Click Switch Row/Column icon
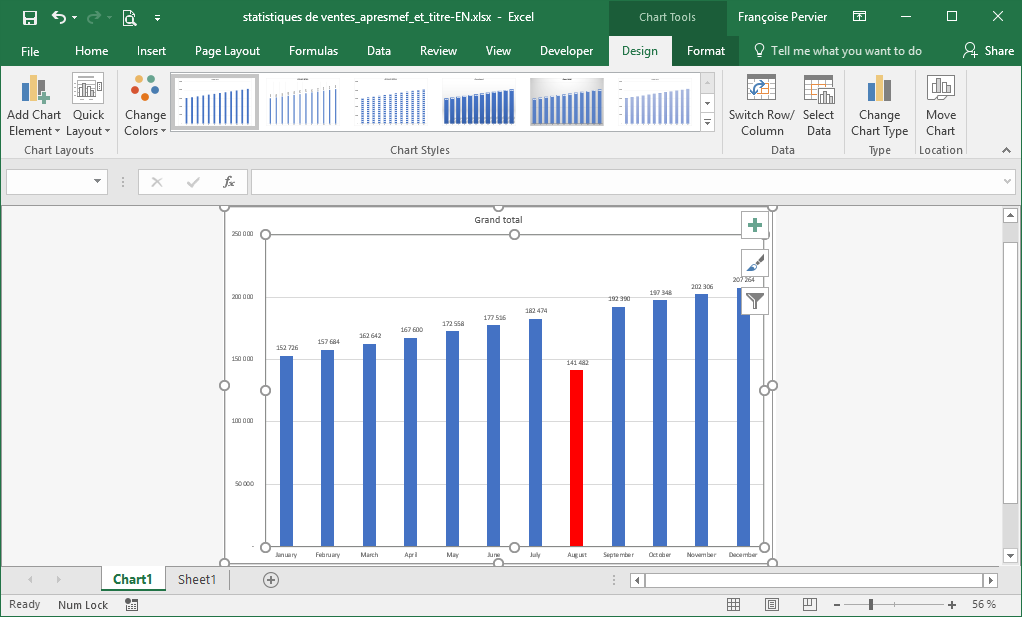The image size is (1022, 617). pyautogui.click(x=762, y=90)
